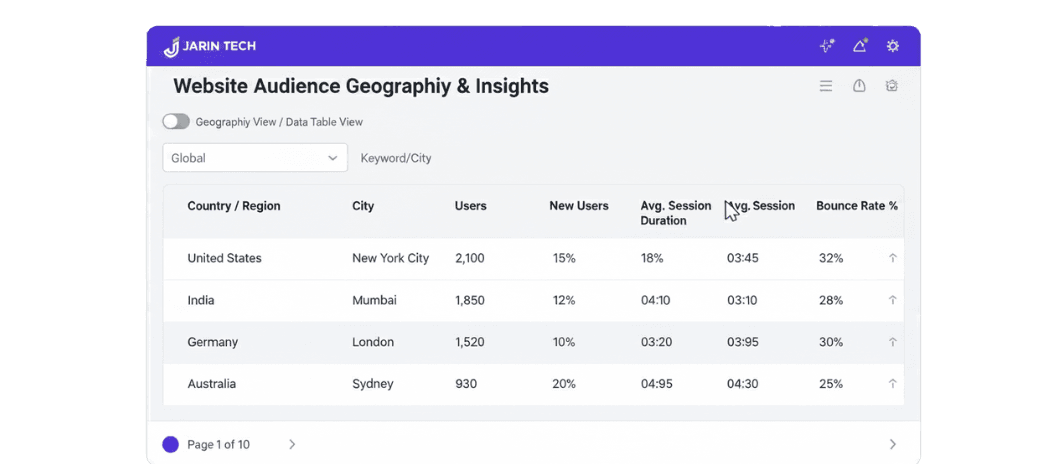Click the Jarin Tech logo
Image resolution: width=1050 pixels, height=464 pixels.
210,46
